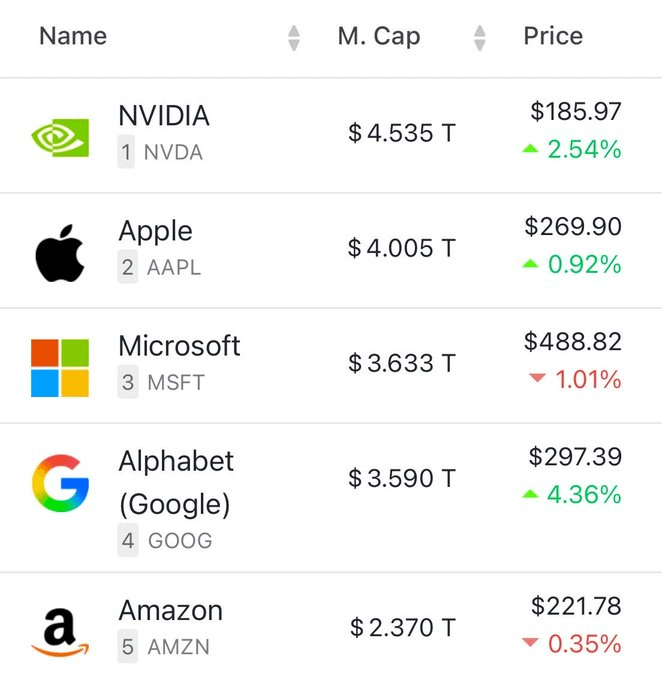Open the Microsoft company link
662x680 pixels.
179,346
